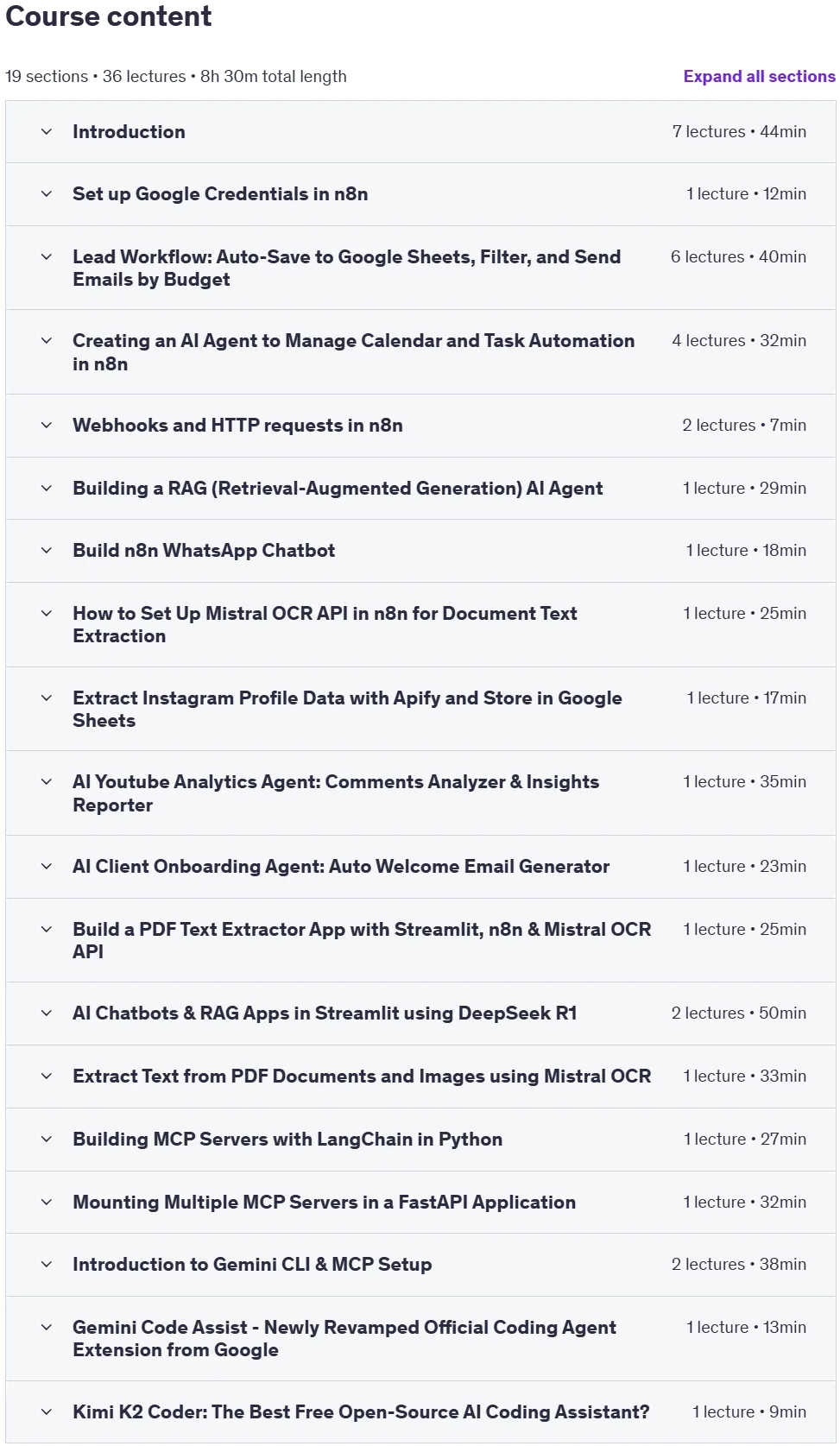Toggle Build n8n WhatsApp Chatbot chevron
Screen dimensions: 840x1446
(47, 551)
